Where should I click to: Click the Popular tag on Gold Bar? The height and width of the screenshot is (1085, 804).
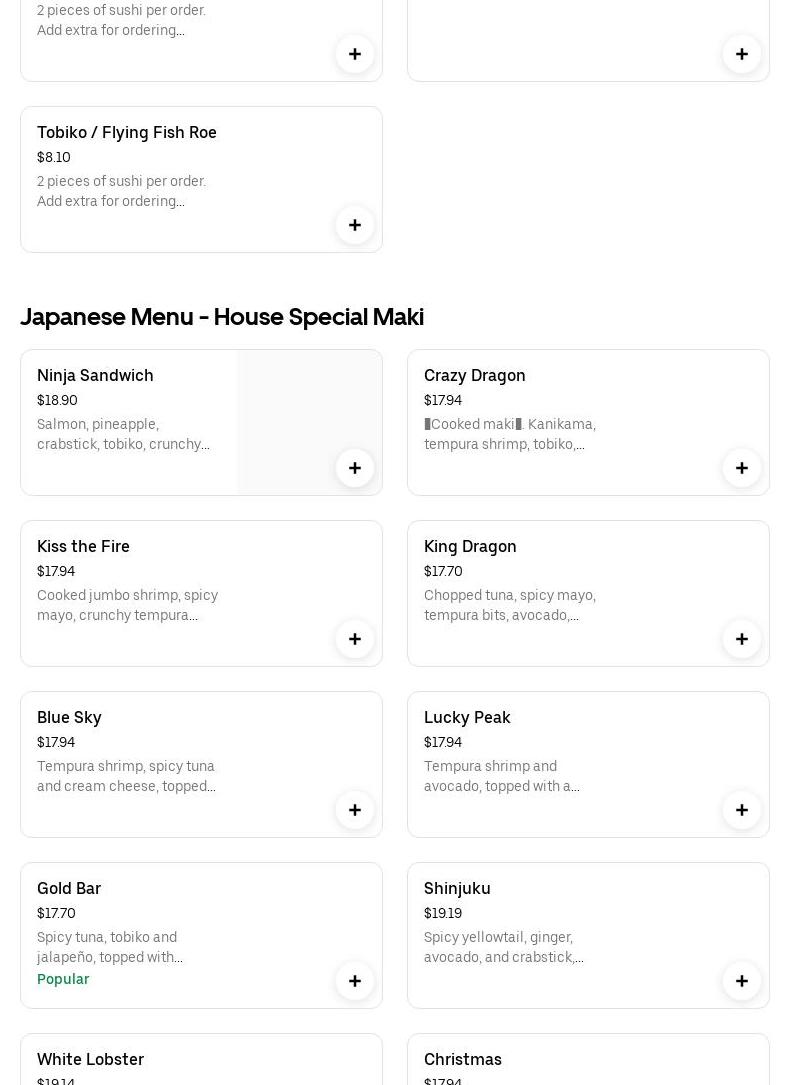(63, 979)
